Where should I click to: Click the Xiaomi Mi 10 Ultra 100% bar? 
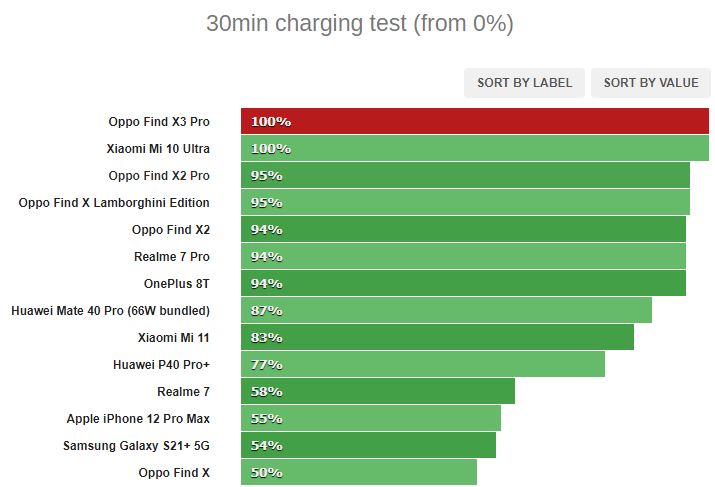click(475, 148)
